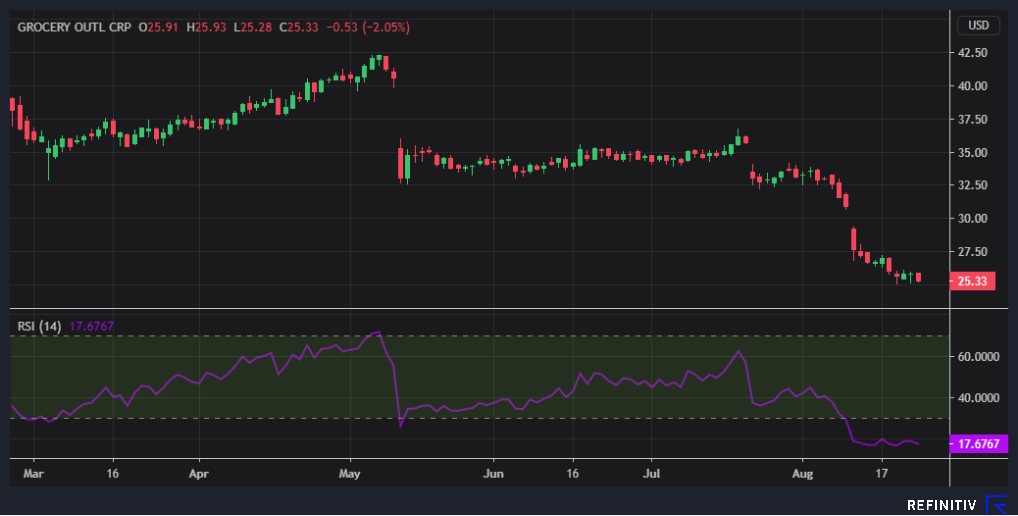Click the Jun date label on time axis

tap(493, 473)
